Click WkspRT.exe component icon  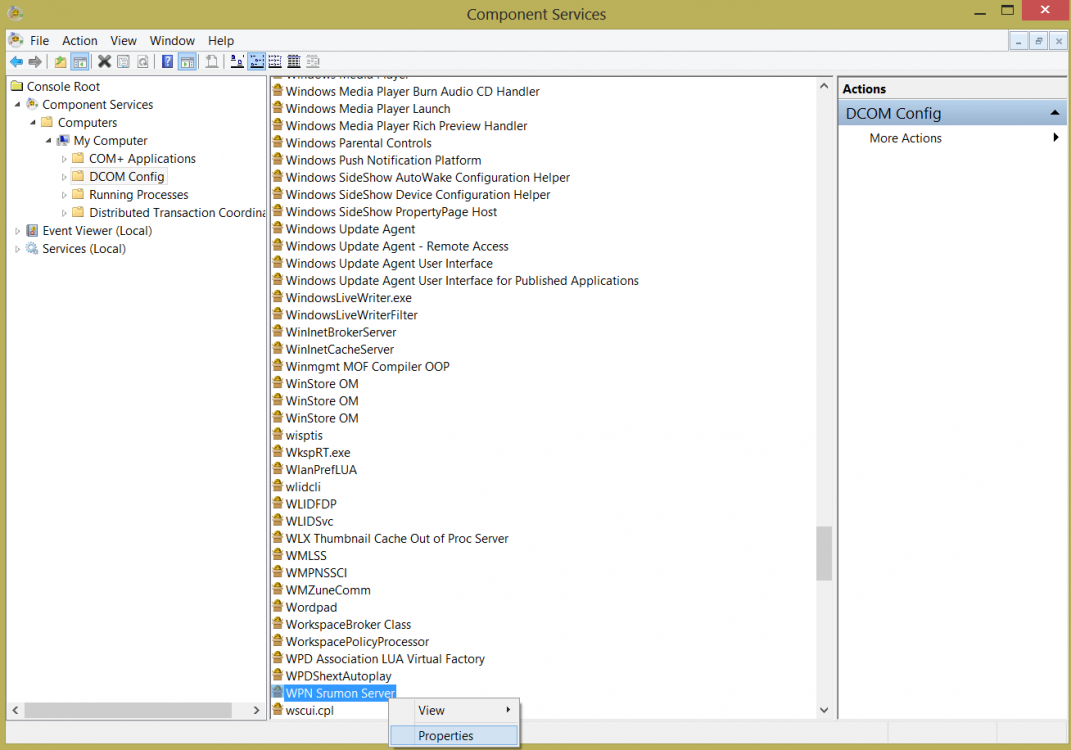pyautogui.click(x=277, y=452)
